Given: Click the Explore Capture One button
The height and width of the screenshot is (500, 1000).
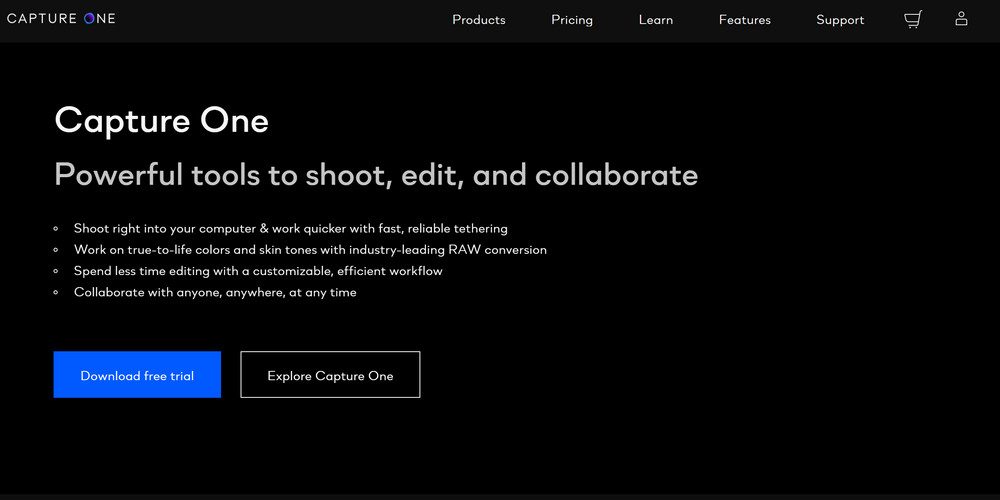Looking at the screenshot, I should pos(330,374).
